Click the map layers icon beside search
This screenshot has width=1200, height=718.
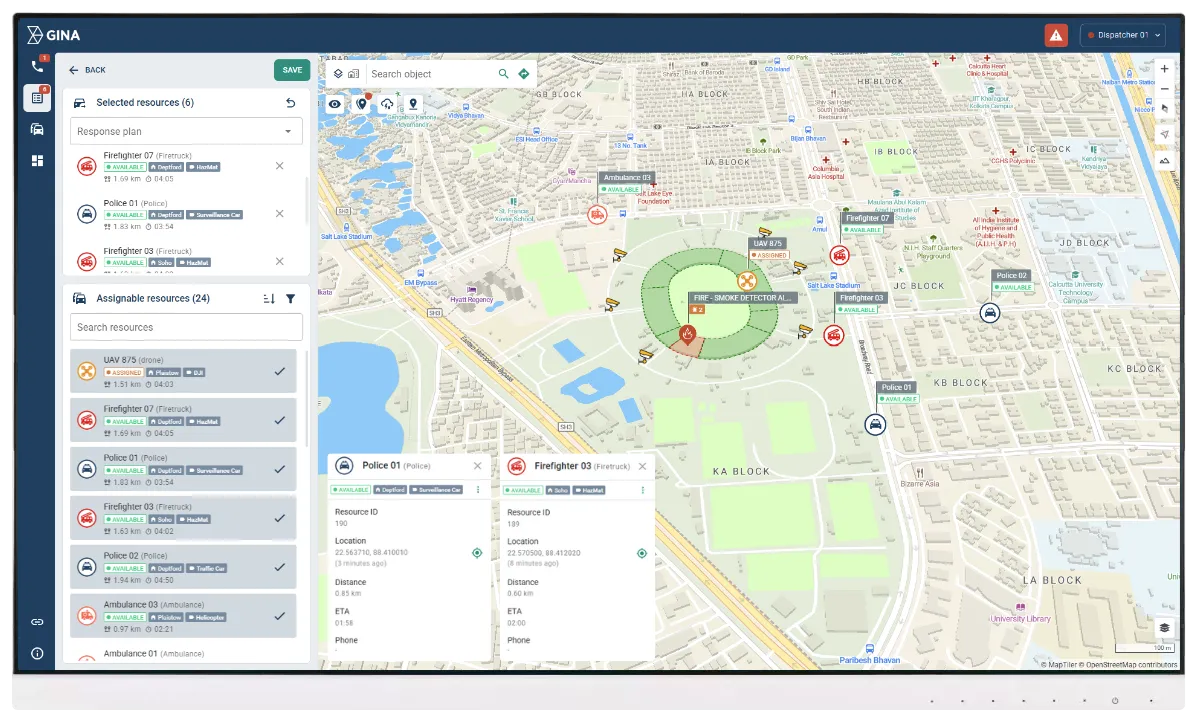[x=338, y=74]
